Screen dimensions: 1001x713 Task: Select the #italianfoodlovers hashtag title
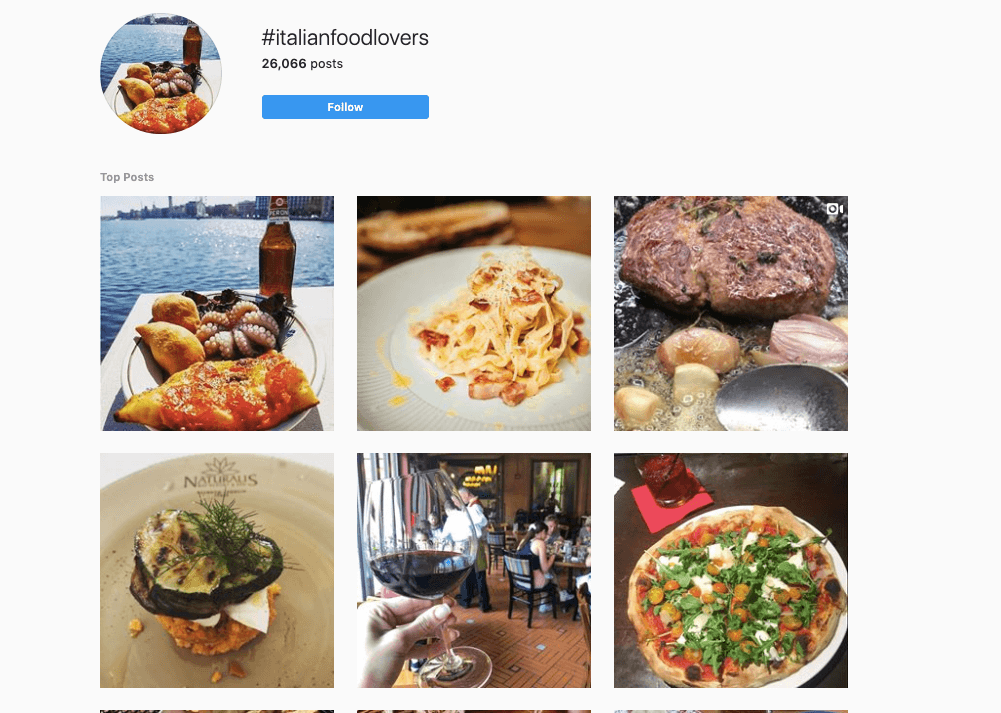(x=344, y=37)
